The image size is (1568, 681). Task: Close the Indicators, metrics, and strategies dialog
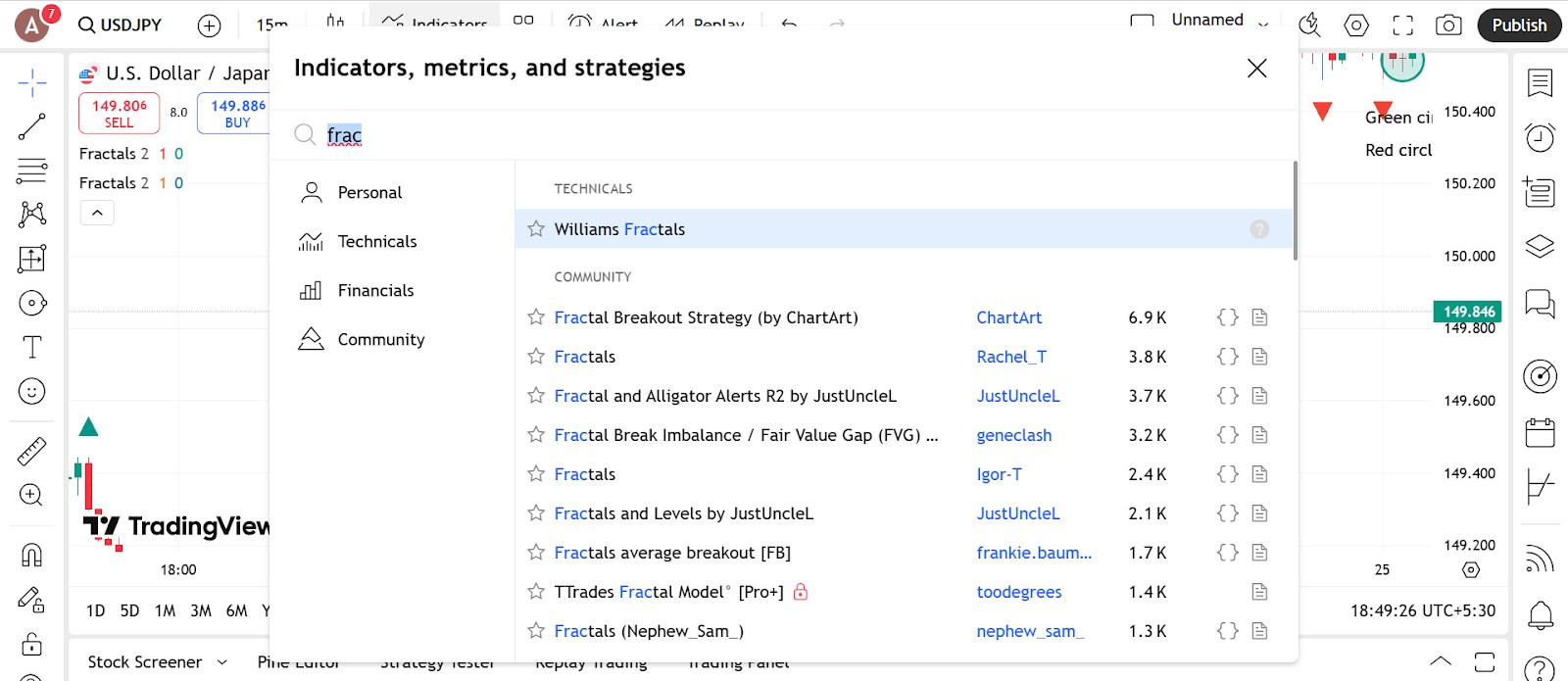point(1256,68)
